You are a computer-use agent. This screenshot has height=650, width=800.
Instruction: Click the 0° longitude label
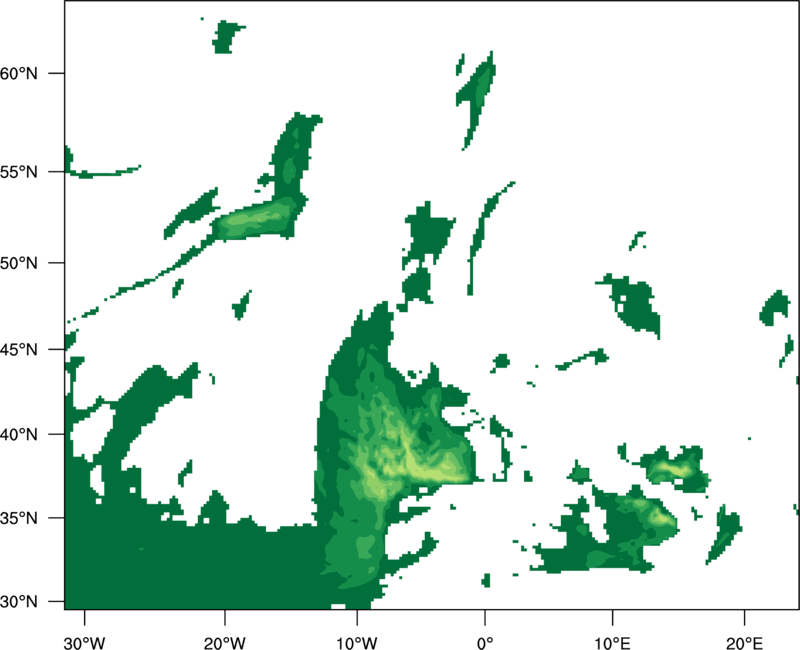pos(485,643)
